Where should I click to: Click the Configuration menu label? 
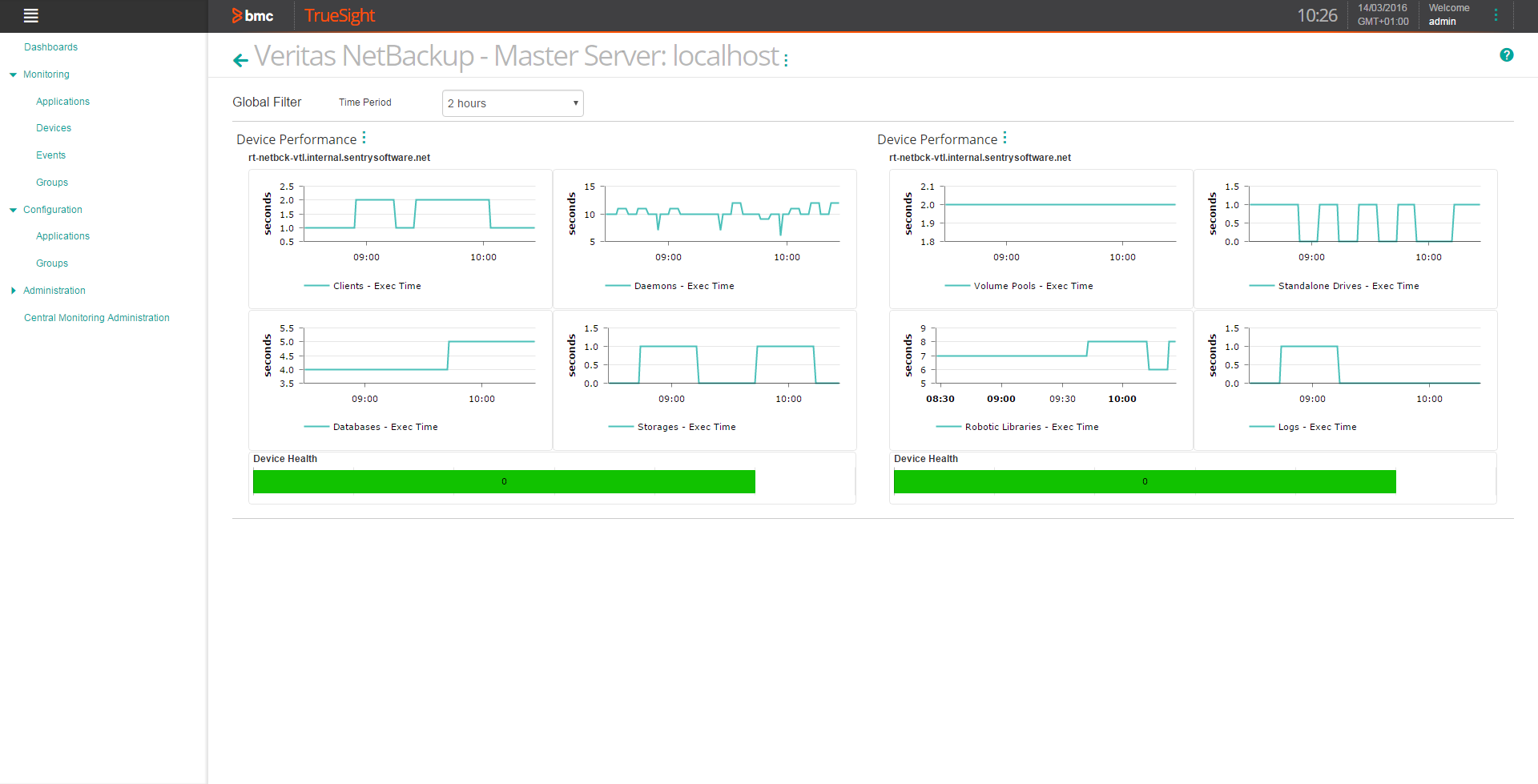(x=53, y=210)
